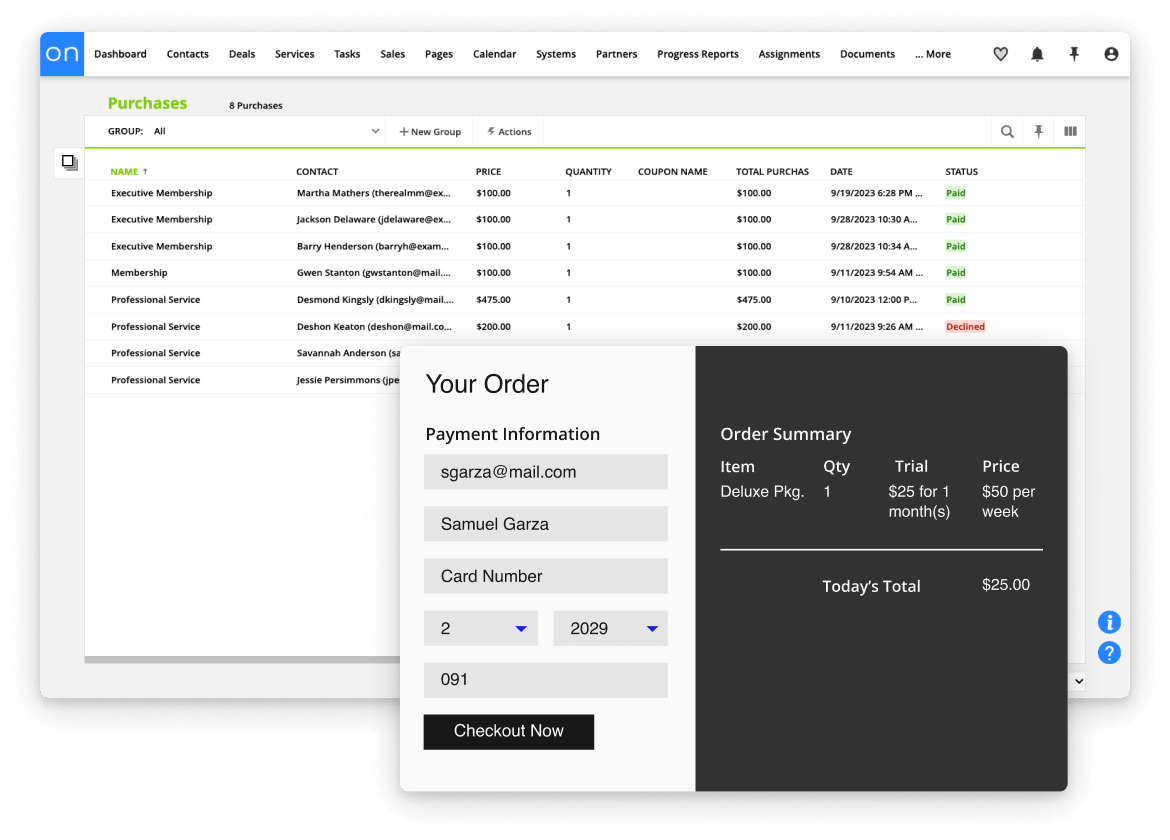Open the GROUP: All dropdown
The image size is (1170, 840).
pos(240,131)
